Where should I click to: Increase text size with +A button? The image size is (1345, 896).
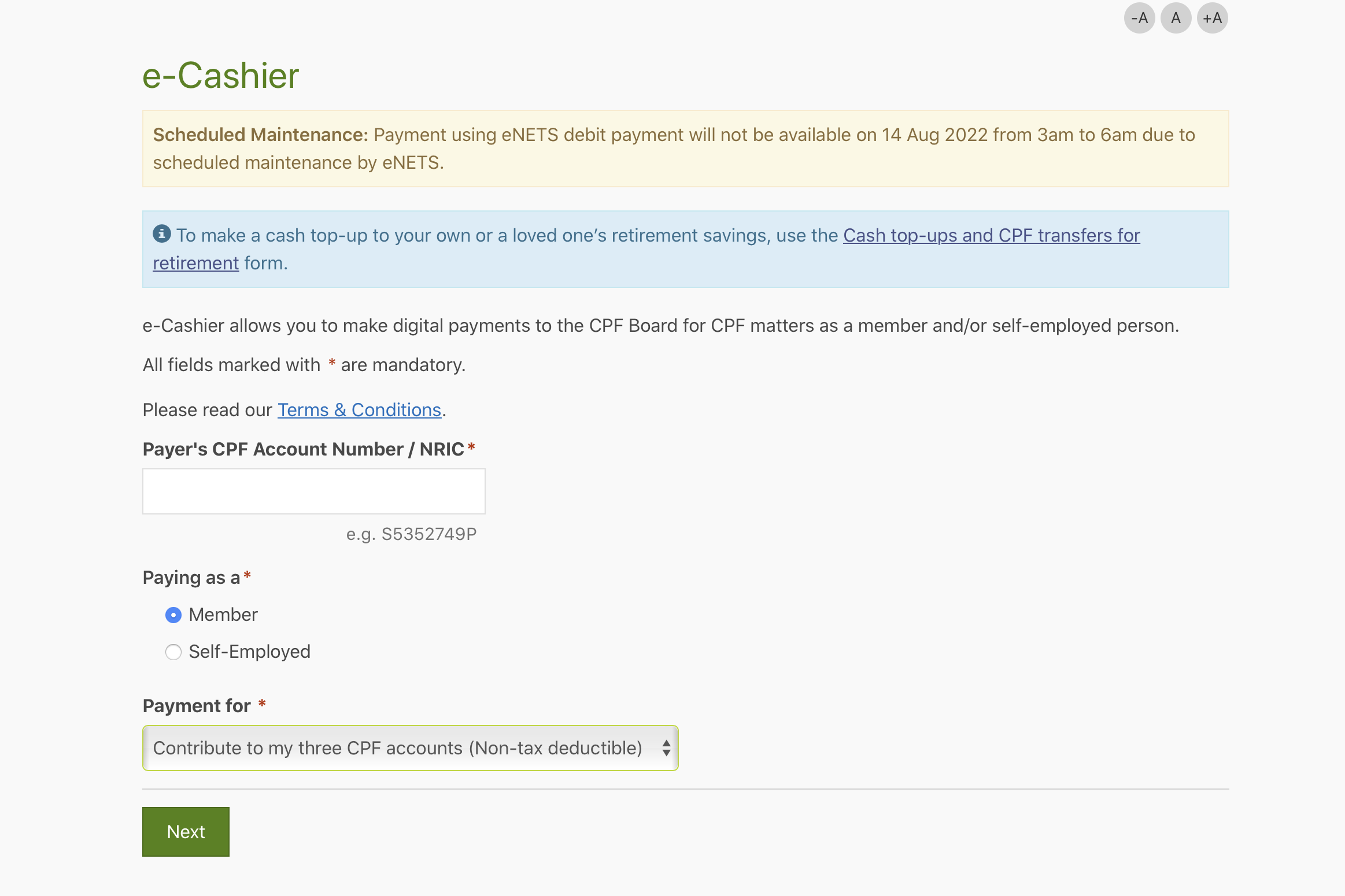[x=1212, y=18]
